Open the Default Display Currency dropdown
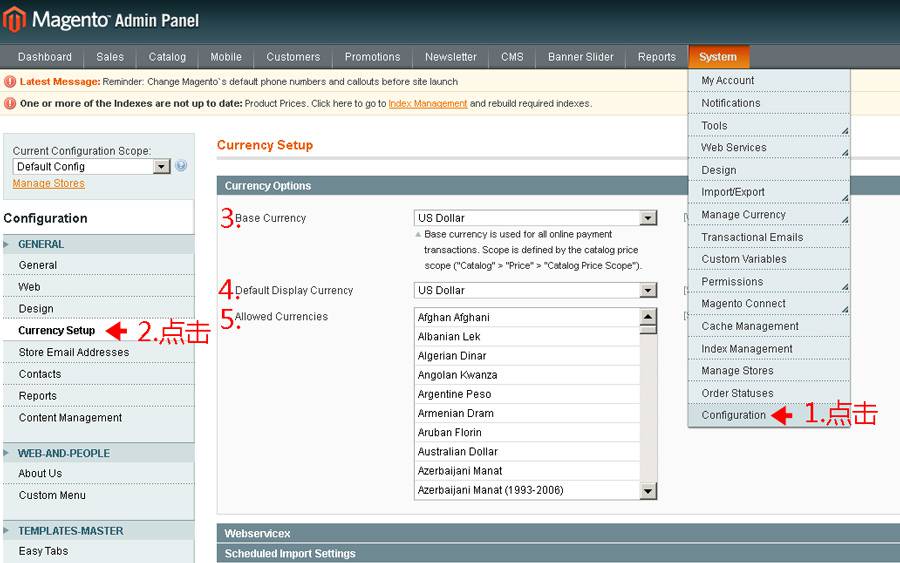Screen dimensions: 900x563 click(x=648, y=291)
